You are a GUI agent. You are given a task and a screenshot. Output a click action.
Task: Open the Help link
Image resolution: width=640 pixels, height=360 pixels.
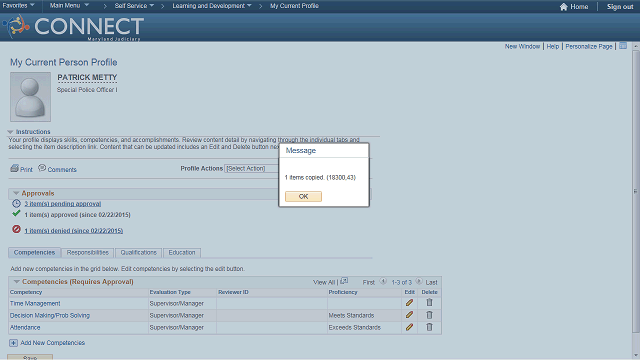point(553,46)
